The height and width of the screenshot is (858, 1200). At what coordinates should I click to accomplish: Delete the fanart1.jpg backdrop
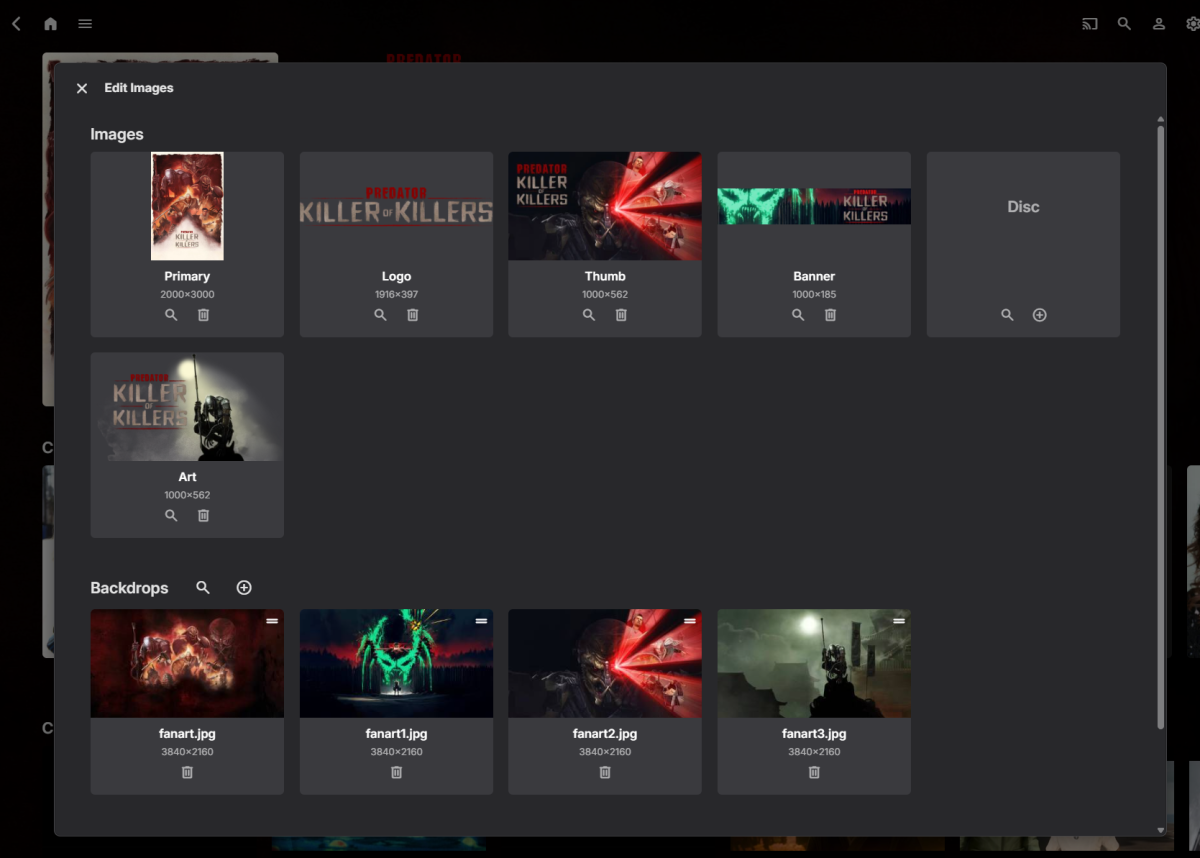396,772
